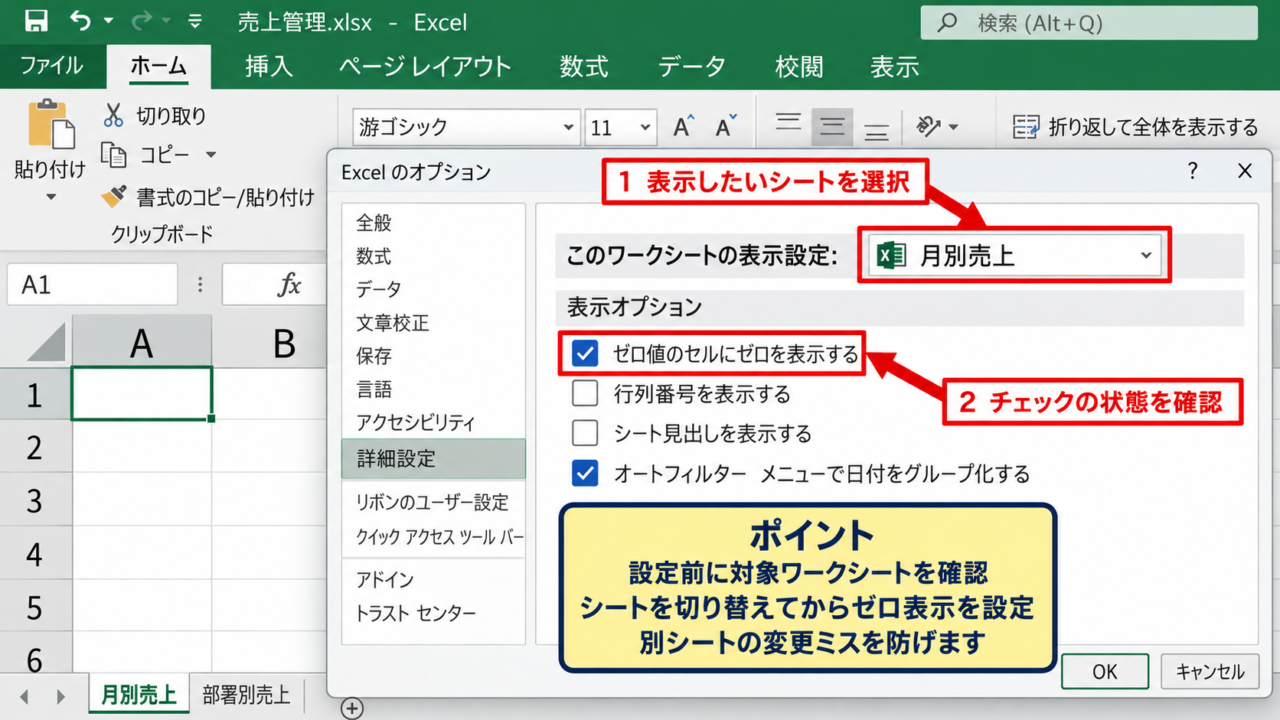
Task: Select 言語 in the options sidebar
Action: (374, 389)
